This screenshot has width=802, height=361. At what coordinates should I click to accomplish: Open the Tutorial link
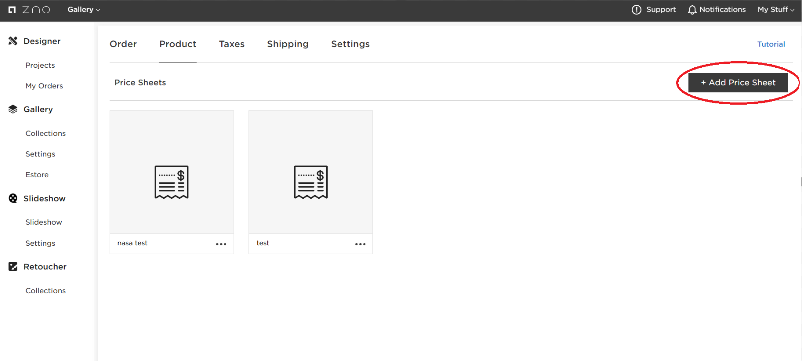point(771,44)
